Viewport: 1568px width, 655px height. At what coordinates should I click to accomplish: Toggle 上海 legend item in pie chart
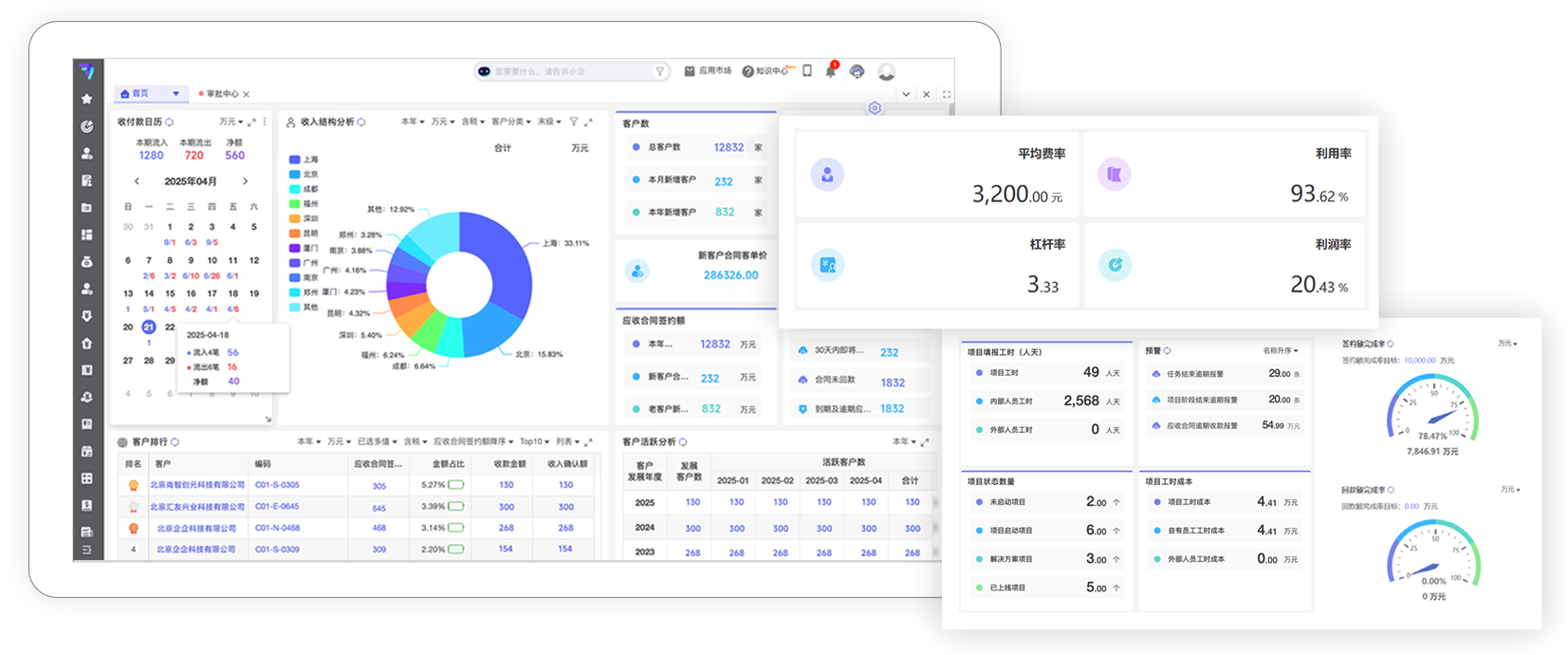point(304,159)
